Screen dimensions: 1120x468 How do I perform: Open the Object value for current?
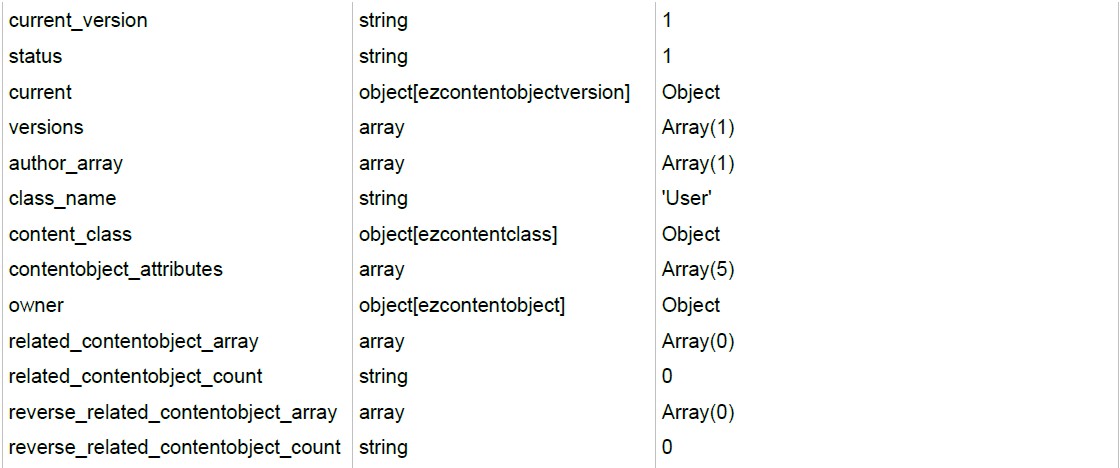click(691, 92)
